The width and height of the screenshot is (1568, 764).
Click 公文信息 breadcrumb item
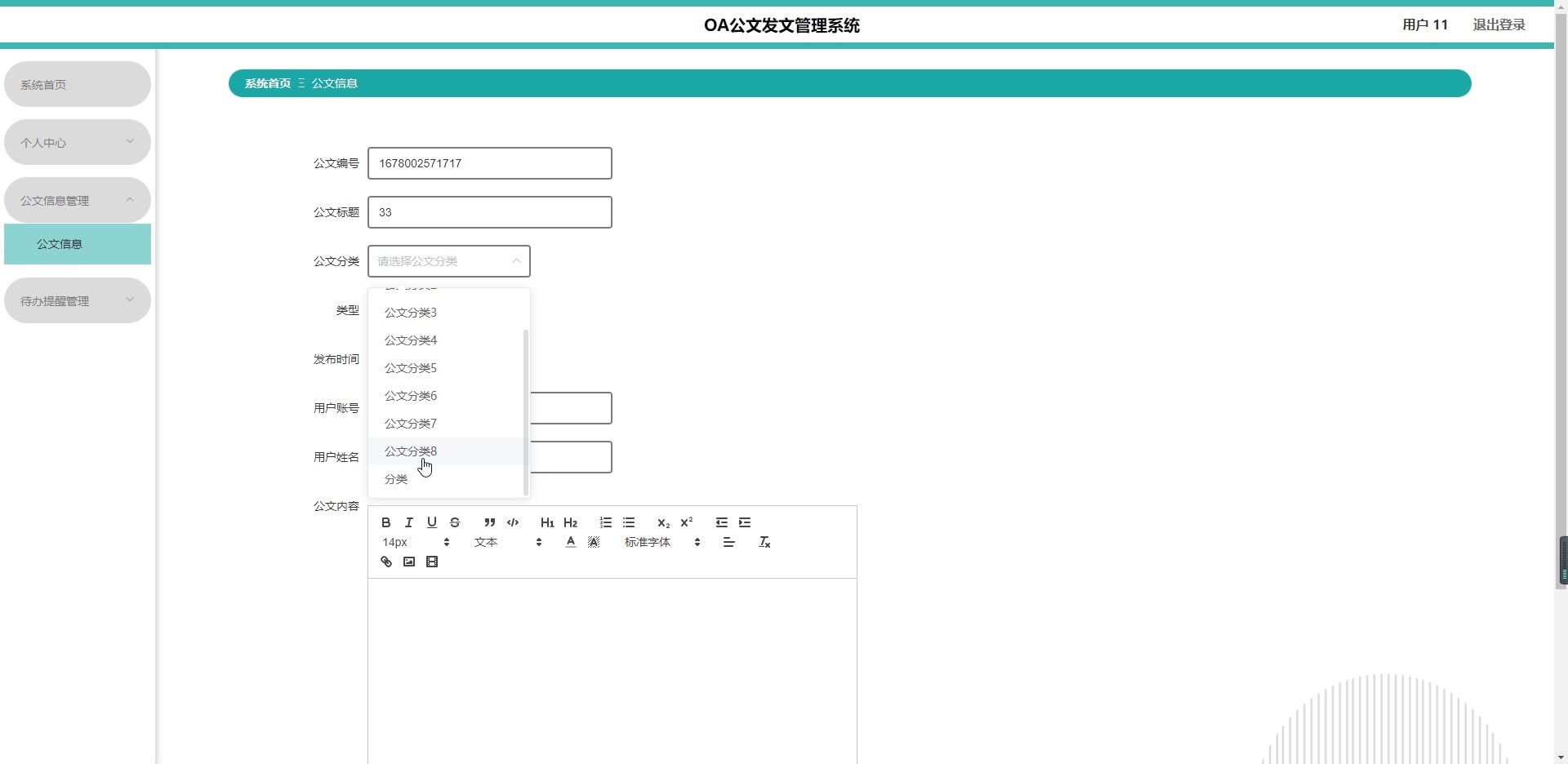[x=335, y=83]
